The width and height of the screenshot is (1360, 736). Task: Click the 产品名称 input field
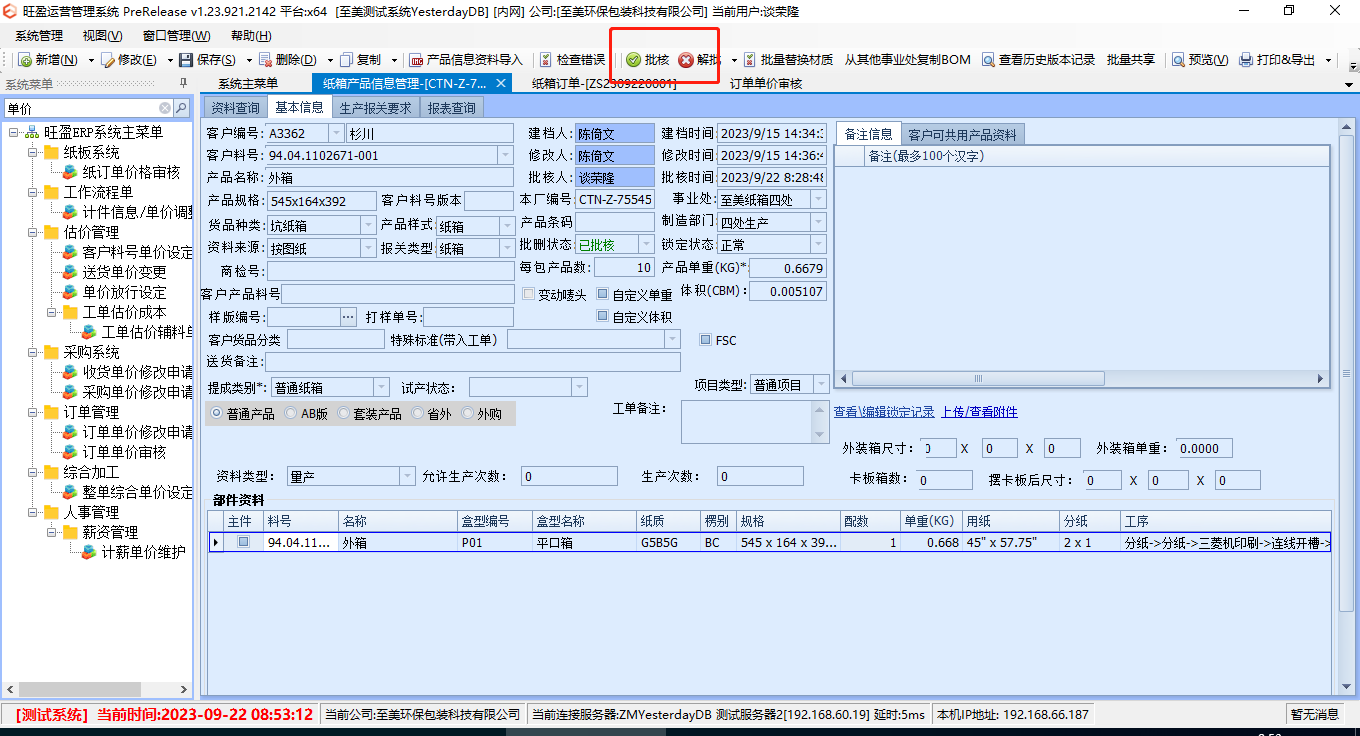(391, 177)
